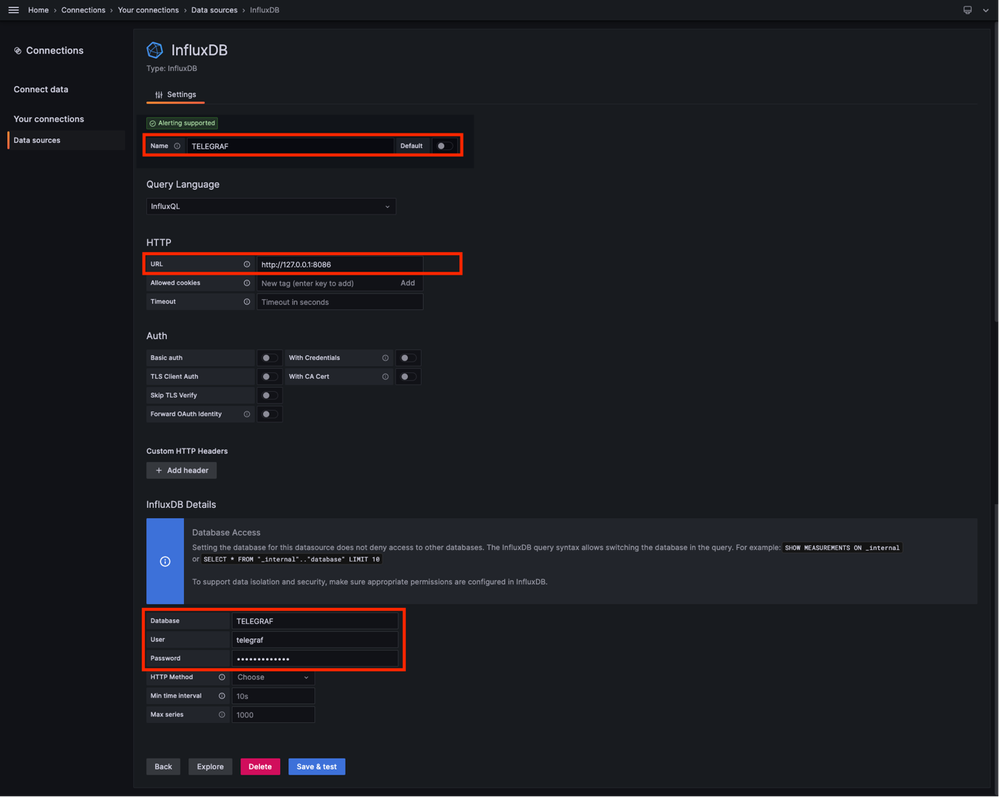Click the settings sliders icon on tab
Image resolution: width=999 pixels, height=797 pixels.
pos(159,95)
